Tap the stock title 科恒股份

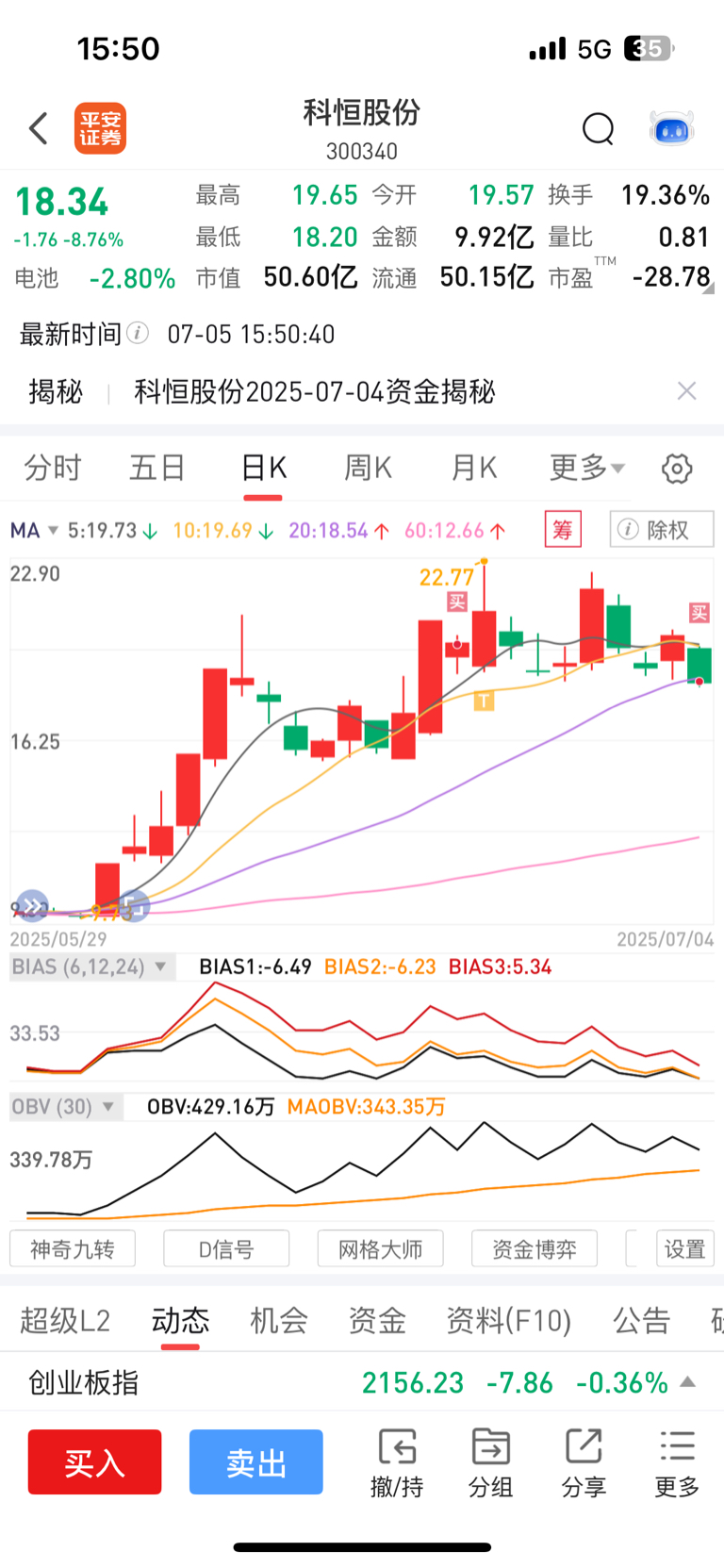tap(362, 113)
